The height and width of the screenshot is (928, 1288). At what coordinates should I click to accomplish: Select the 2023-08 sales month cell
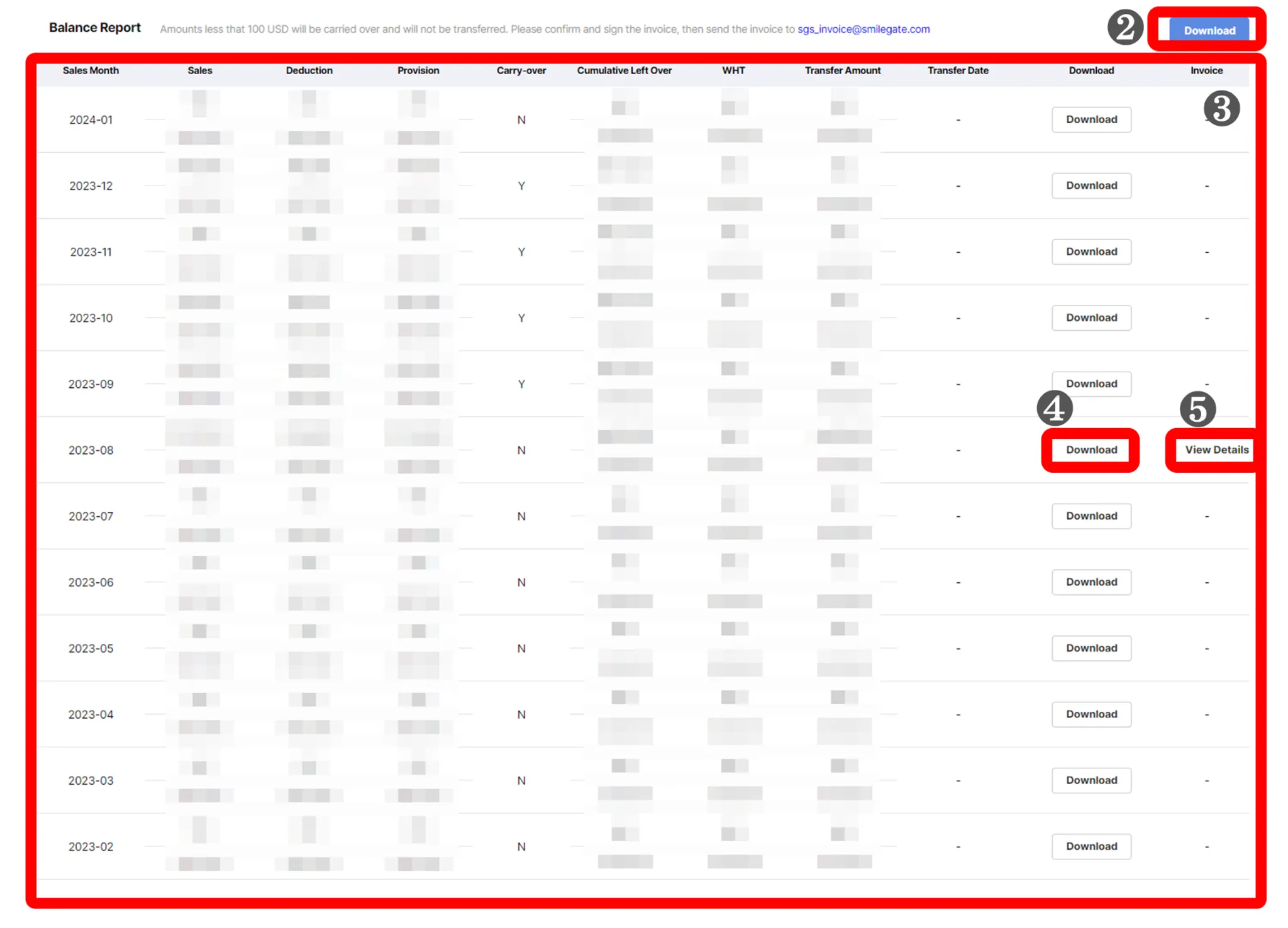[x=91, y=450]
